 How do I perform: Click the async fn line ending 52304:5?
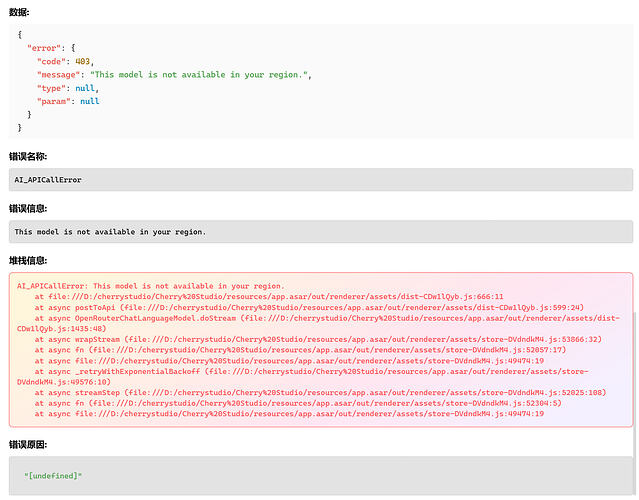pos(298,403)
